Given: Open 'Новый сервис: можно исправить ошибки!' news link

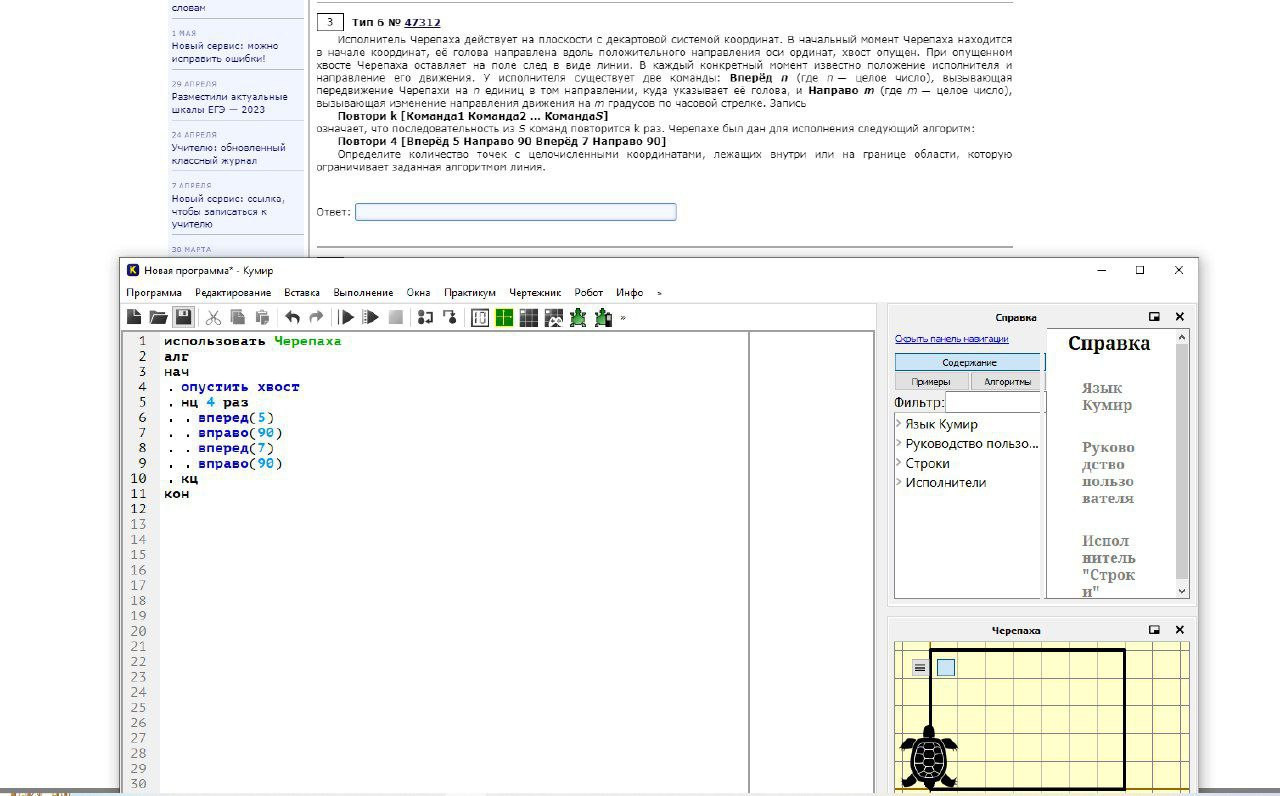Looking at the screenshot, I should point(225,52).
